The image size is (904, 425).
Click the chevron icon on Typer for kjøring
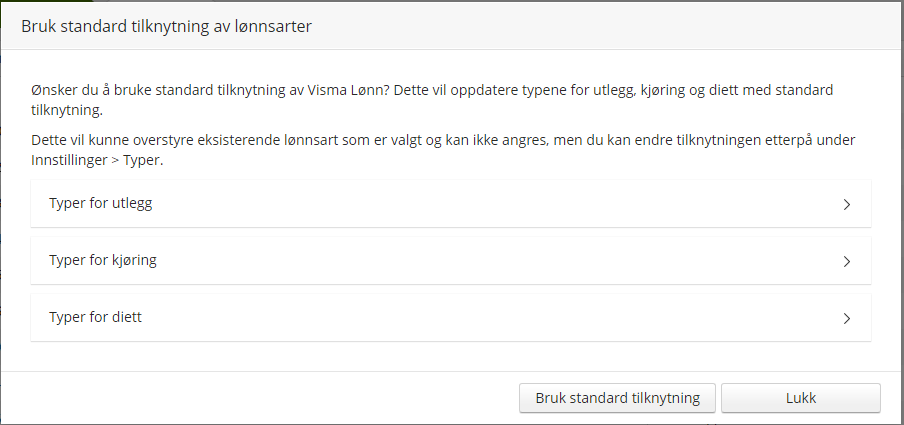tap(846, 261)
